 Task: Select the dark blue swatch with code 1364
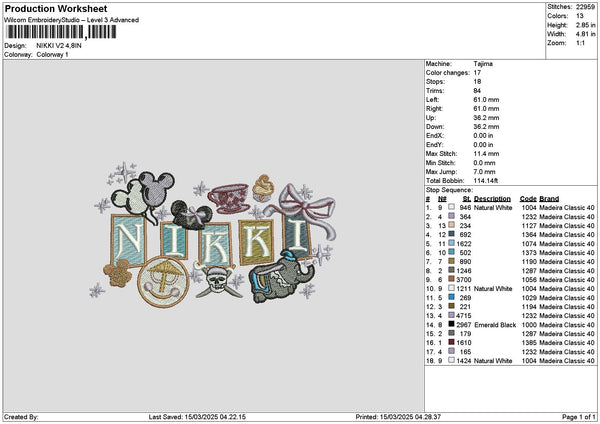(452, 234)
